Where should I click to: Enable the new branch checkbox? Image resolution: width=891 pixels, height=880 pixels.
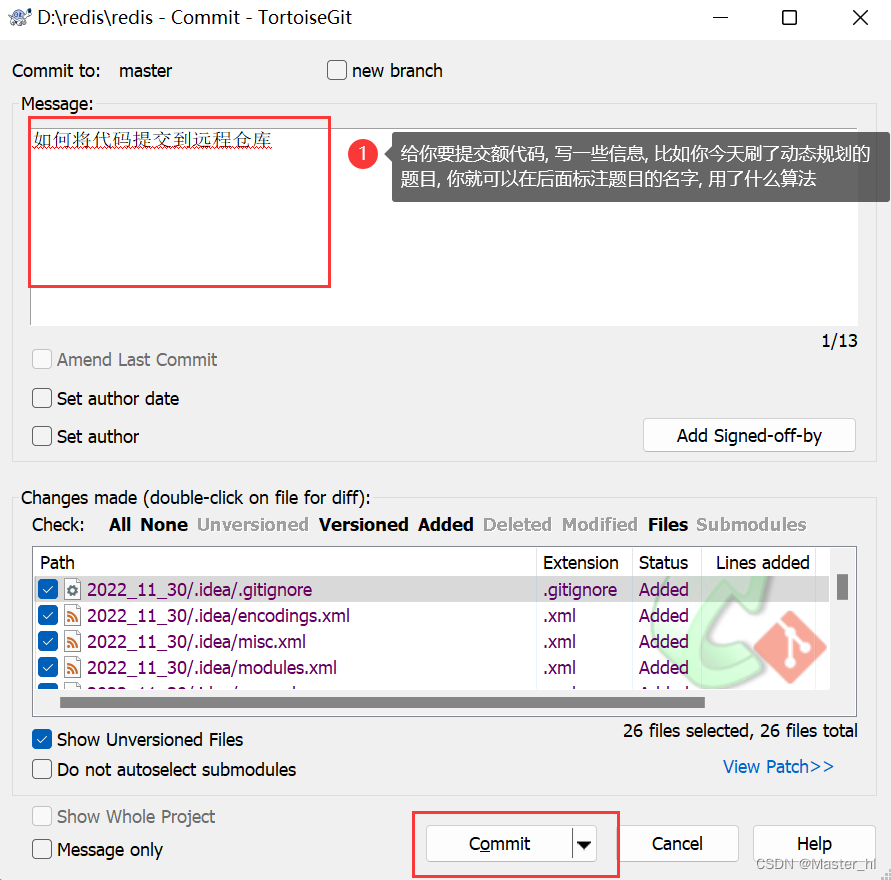[337, 70]
